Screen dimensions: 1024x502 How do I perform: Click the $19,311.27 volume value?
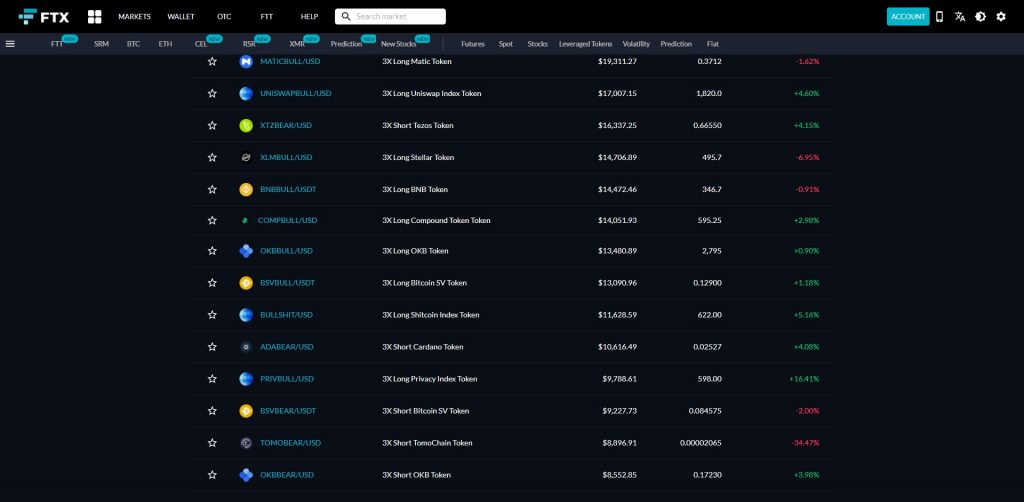click(617, 61)
